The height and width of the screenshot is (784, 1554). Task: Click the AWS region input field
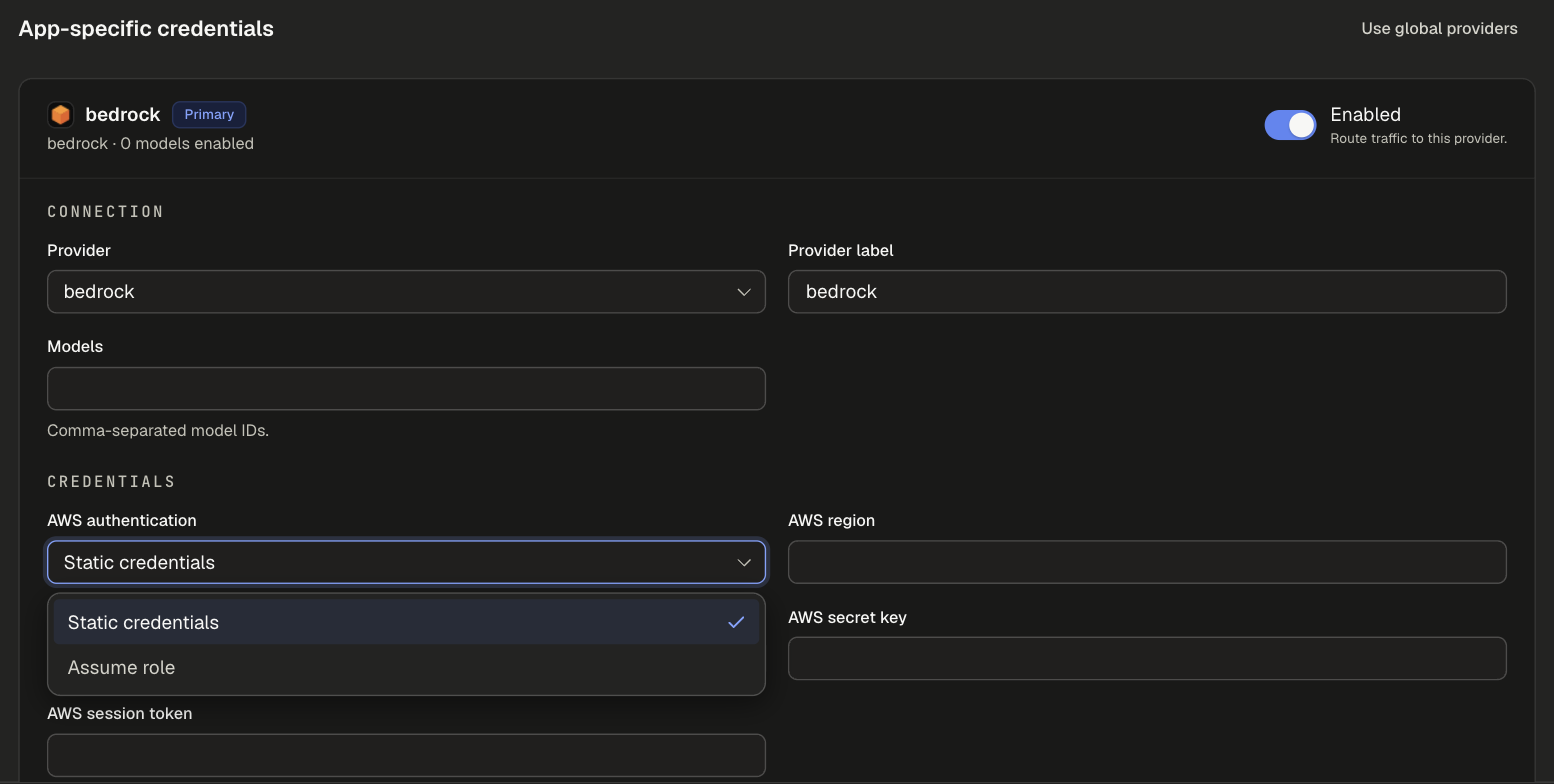[1147, 562]
